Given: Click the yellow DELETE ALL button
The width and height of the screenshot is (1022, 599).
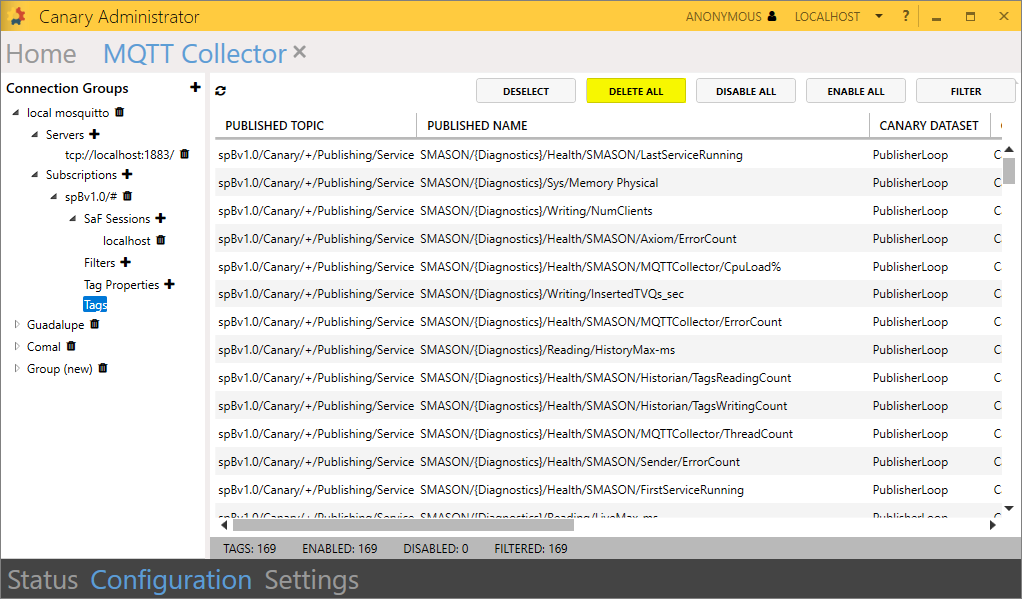Looking at the screenshot, I should [x=636, y=91].
